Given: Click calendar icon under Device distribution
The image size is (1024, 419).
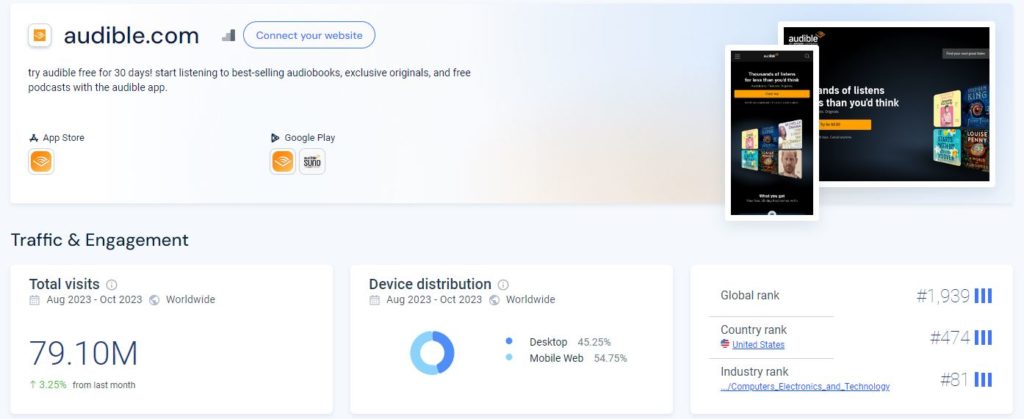Looking at the screenshot, I should tap(374, 300).
